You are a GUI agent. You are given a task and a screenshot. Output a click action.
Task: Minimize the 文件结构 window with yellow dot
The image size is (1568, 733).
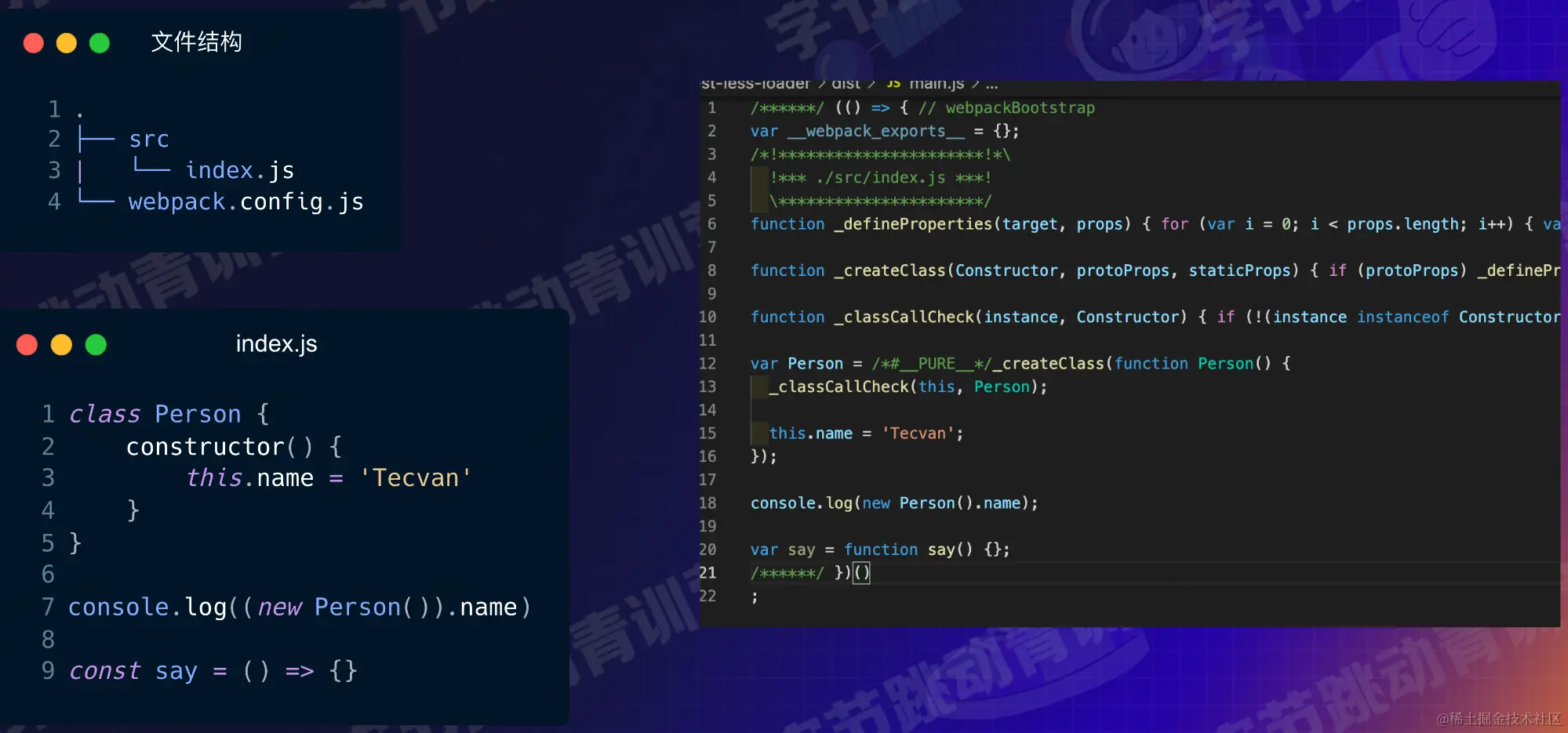tap(67, 43)
